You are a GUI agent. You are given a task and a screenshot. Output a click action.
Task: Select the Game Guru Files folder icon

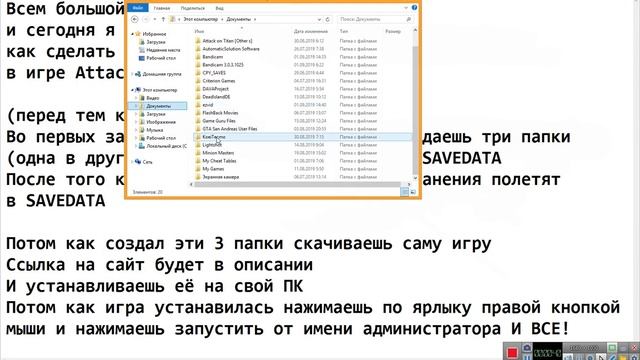(198, 121)
